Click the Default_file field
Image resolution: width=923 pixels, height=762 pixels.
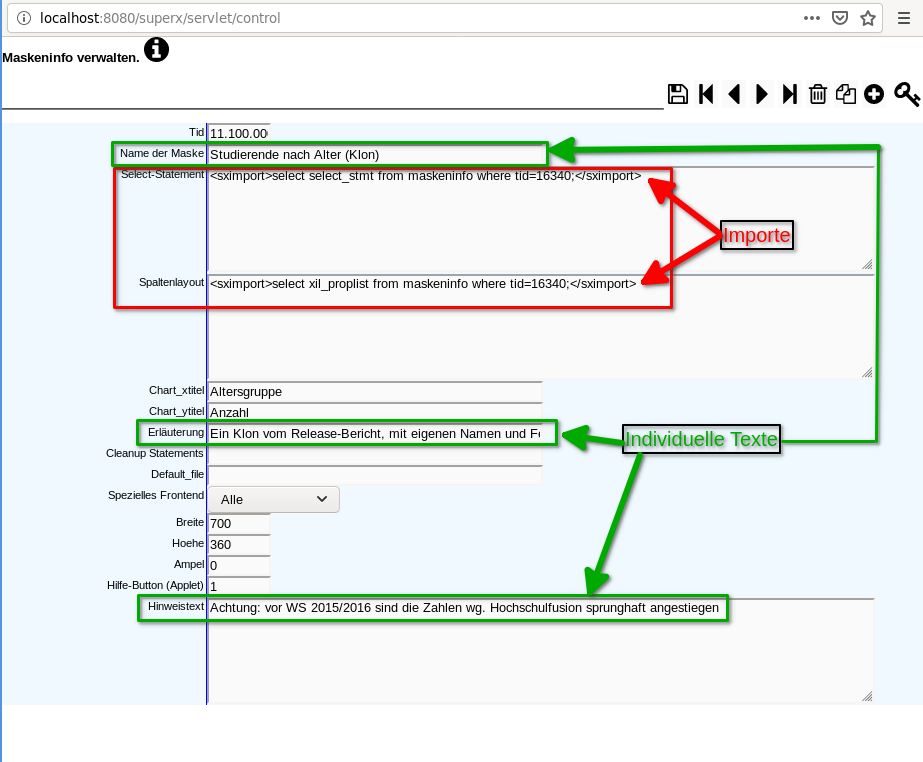click(x=375, y=475)
